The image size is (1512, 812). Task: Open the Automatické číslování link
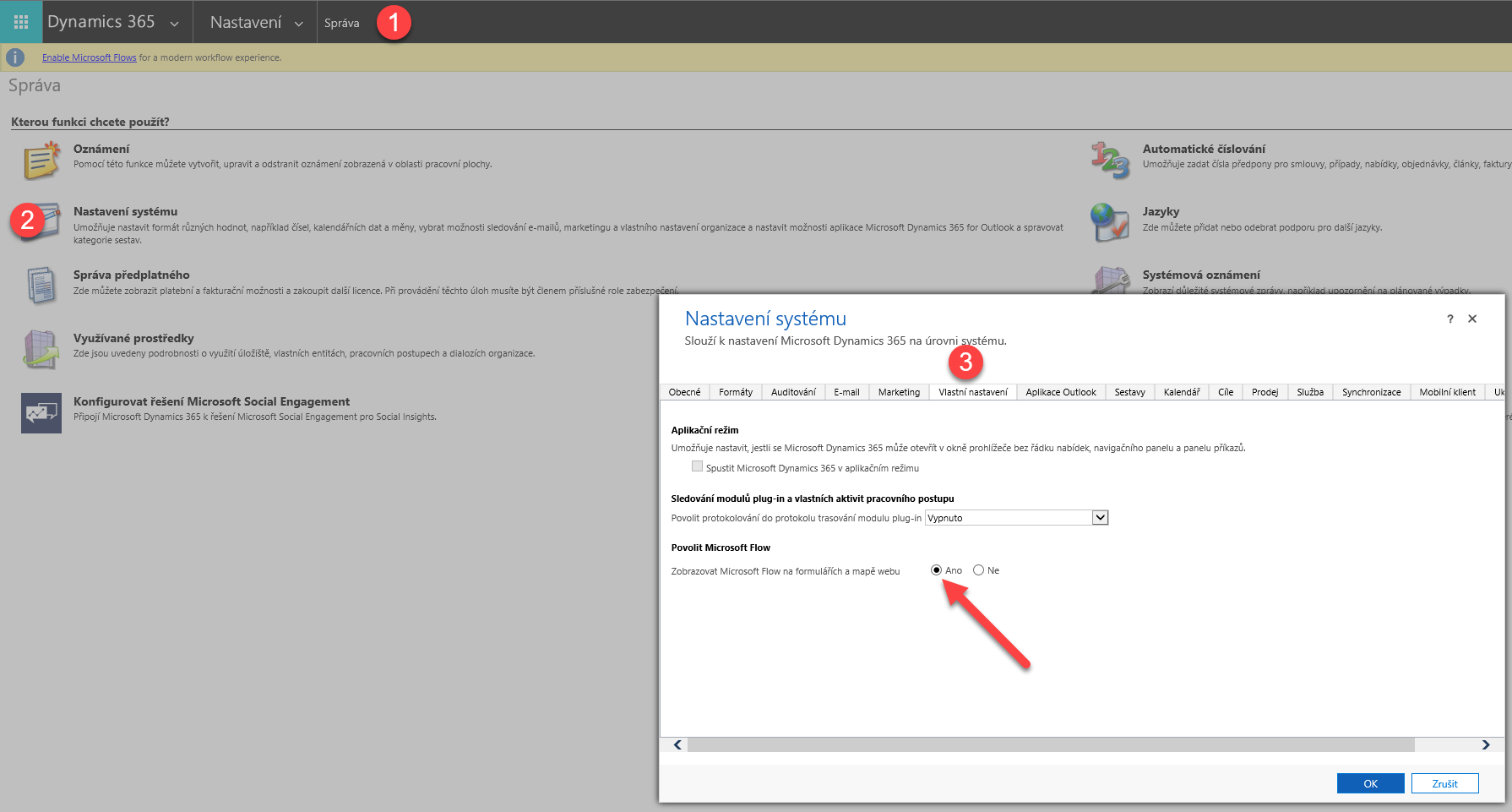click(1204, 149)
